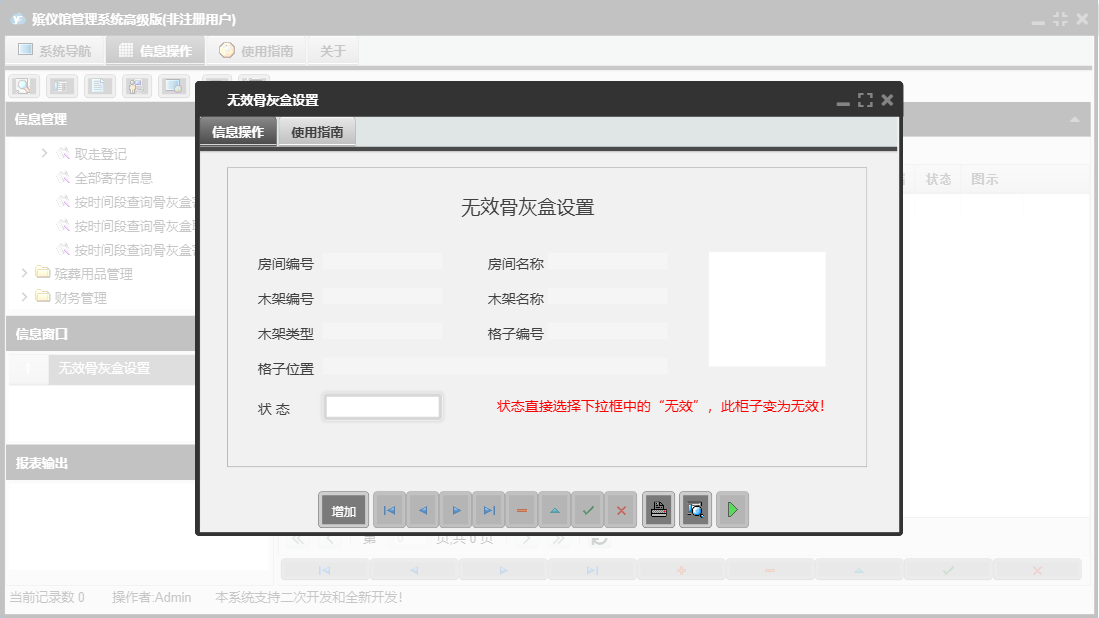
Task: Click the screen preview toolbar icon
Action: 173,85
